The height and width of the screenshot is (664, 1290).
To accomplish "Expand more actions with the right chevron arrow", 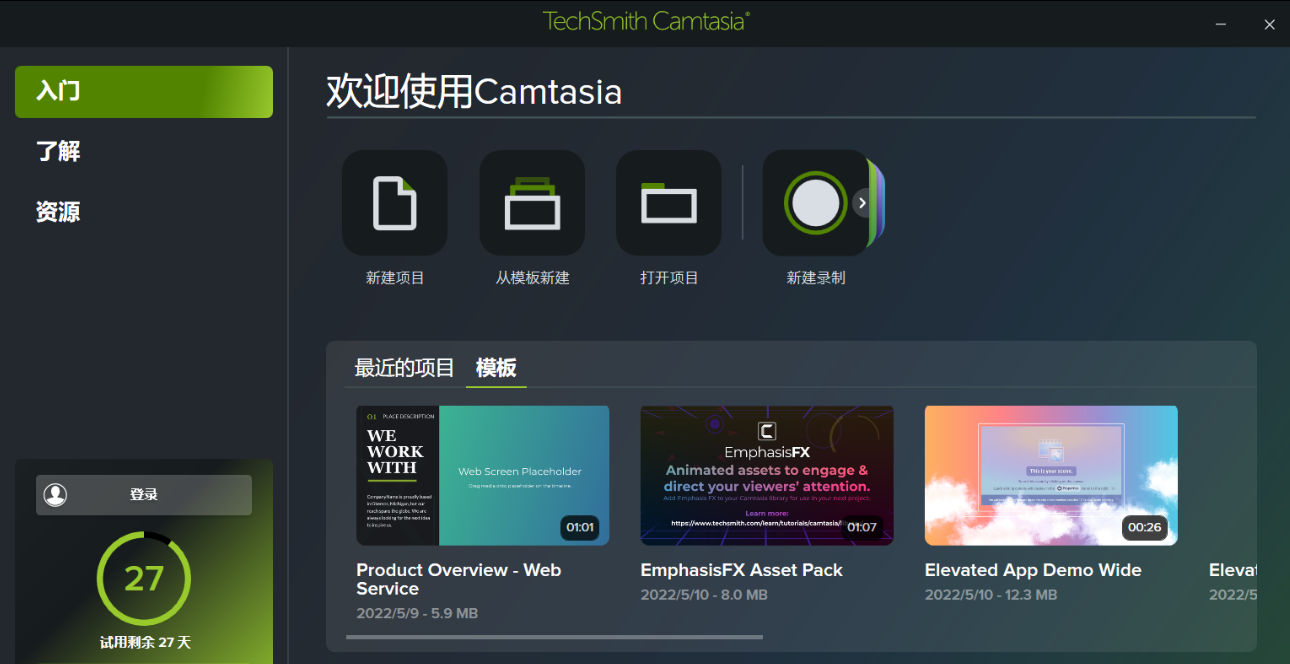I will [x=863, y=203].
